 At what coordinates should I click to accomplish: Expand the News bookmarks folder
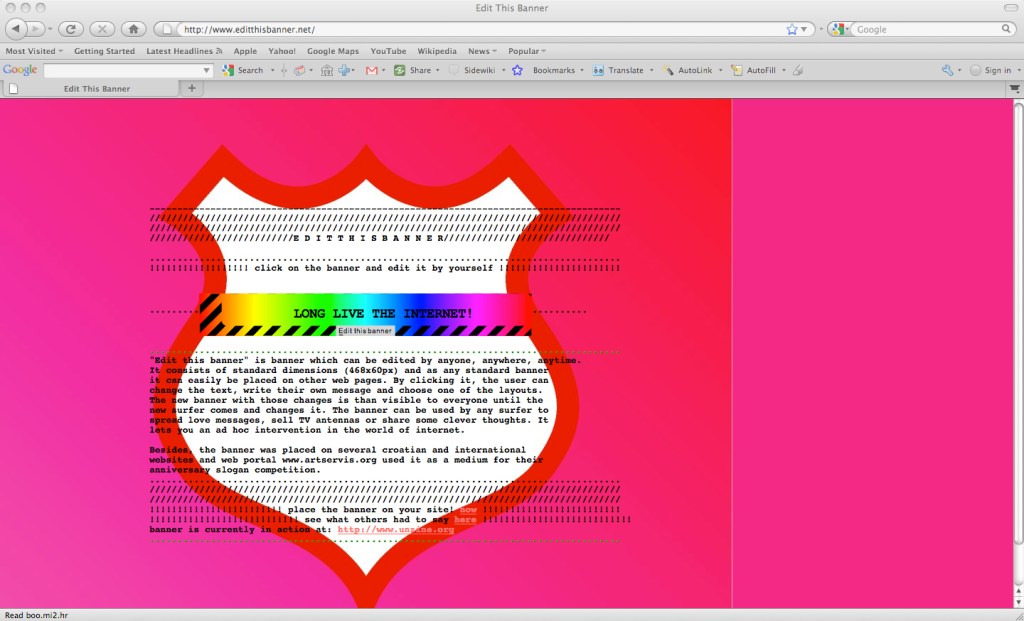[x=482, y=51]
